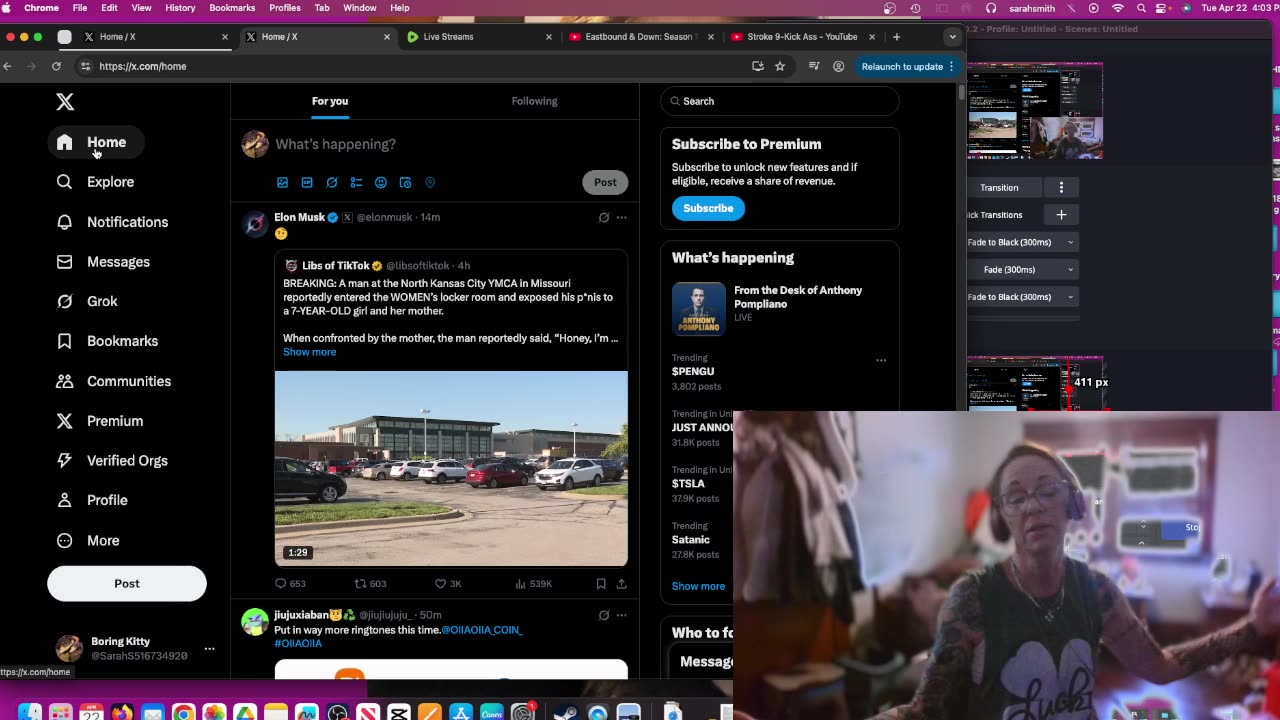This screenshot has height=720, width=1280.
Task: Click the sidebar Post button
Action: 127,584
